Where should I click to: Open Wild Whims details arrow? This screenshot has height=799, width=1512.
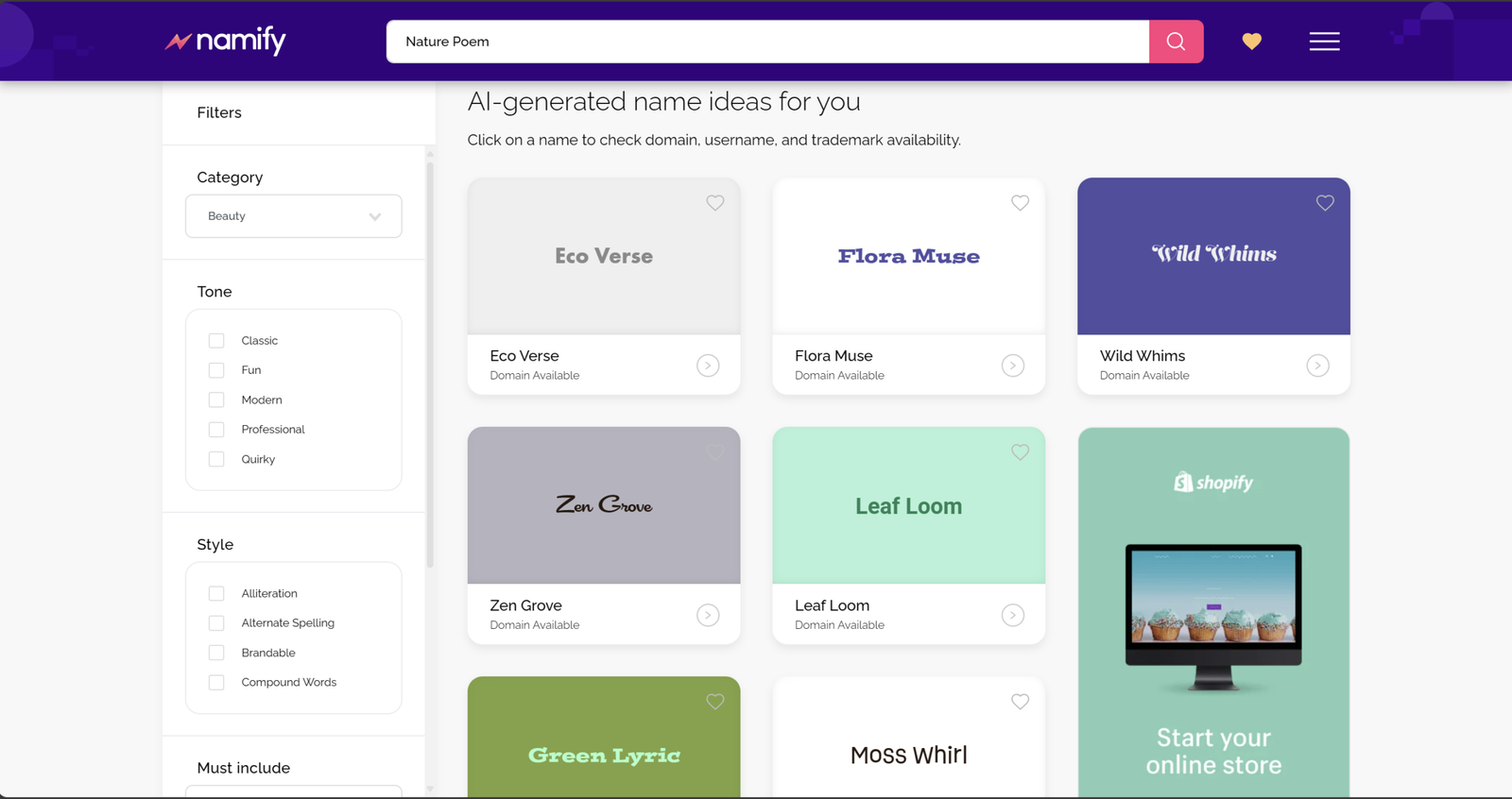coord(1318,365)
